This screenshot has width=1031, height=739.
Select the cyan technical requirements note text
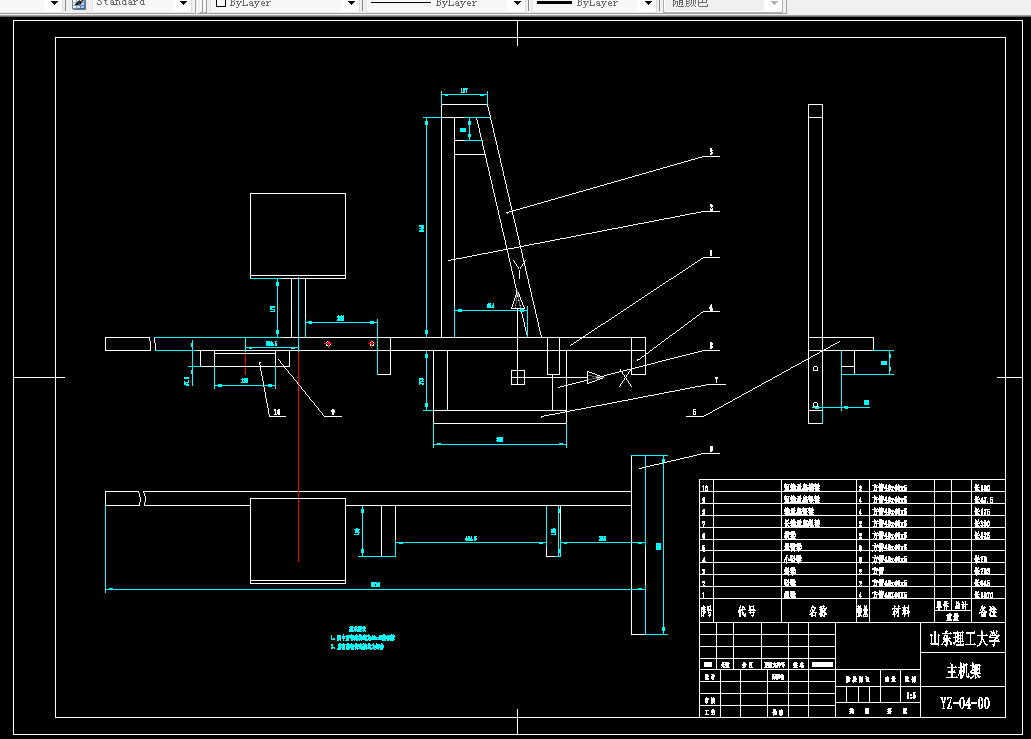click(x=362, y=638)
